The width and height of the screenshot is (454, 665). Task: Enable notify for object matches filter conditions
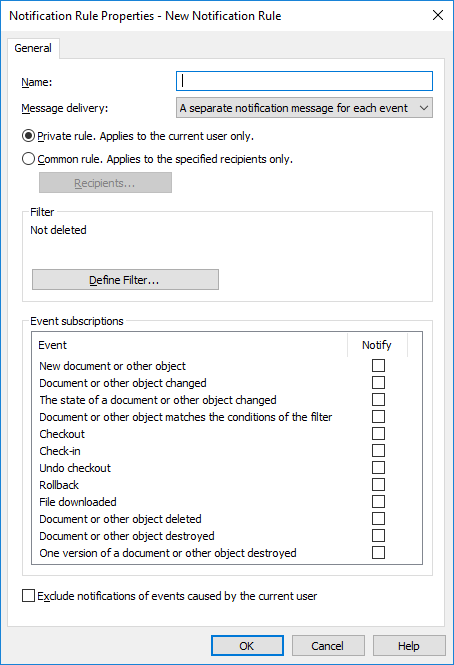tap(378, 416)
